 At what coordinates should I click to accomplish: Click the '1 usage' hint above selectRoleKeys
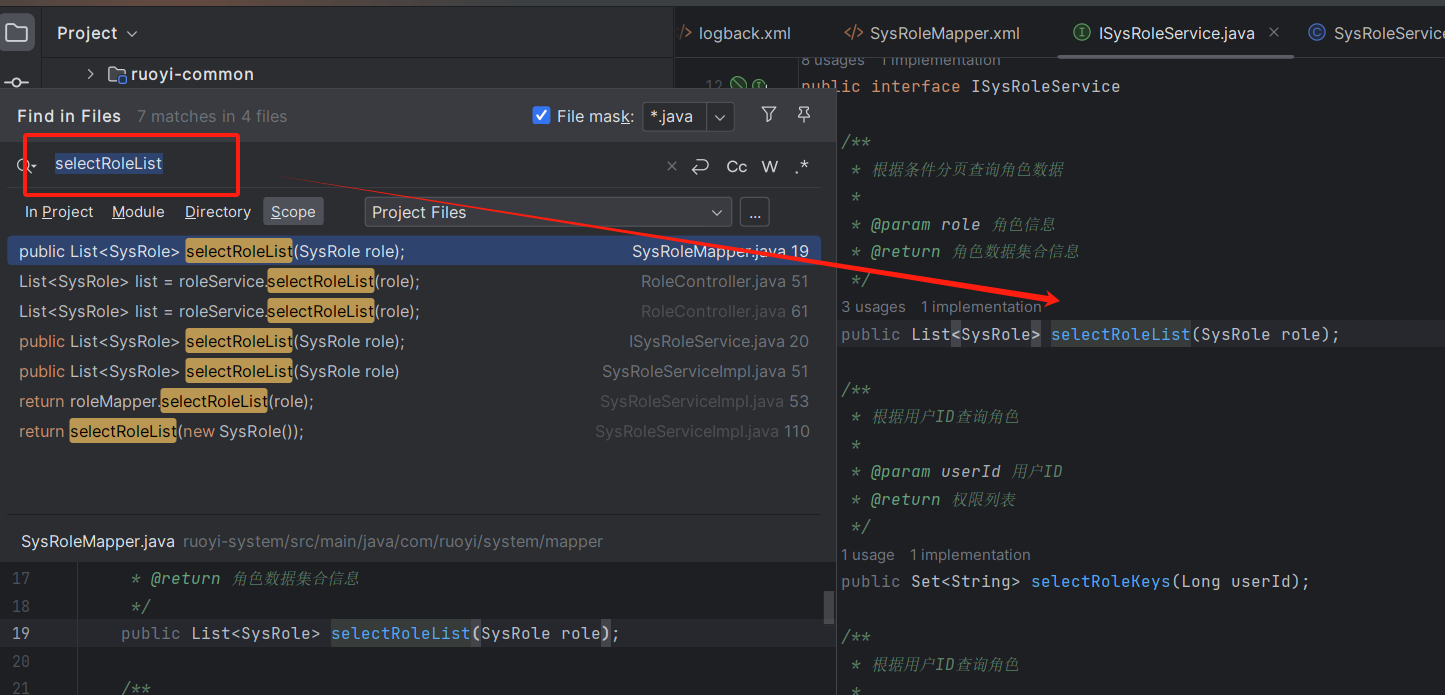(x=867, y=555)
